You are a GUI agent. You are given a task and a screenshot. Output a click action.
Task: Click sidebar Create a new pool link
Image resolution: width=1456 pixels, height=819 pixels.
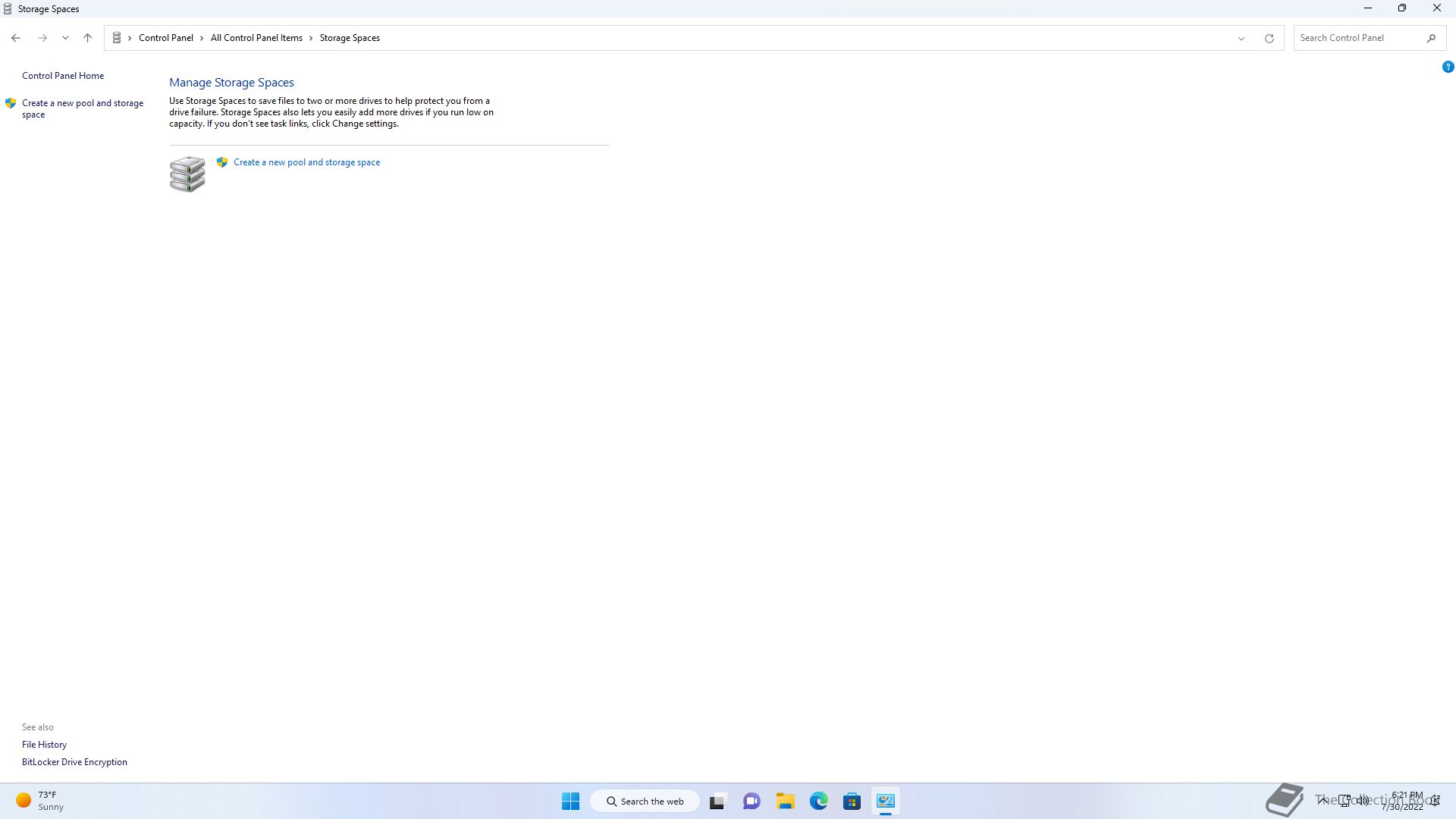tap(83, 108)
